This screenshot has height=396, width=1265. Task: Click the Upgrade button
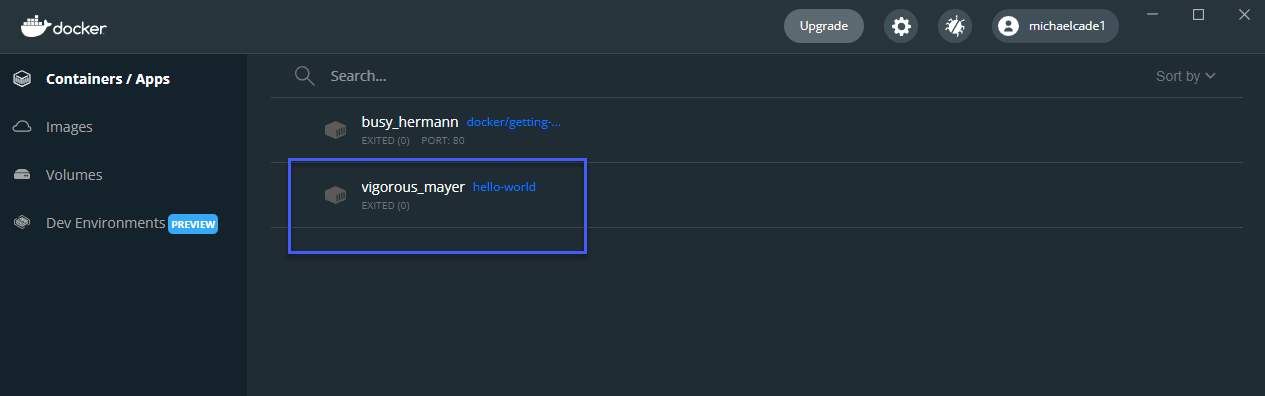pos(824,26)
